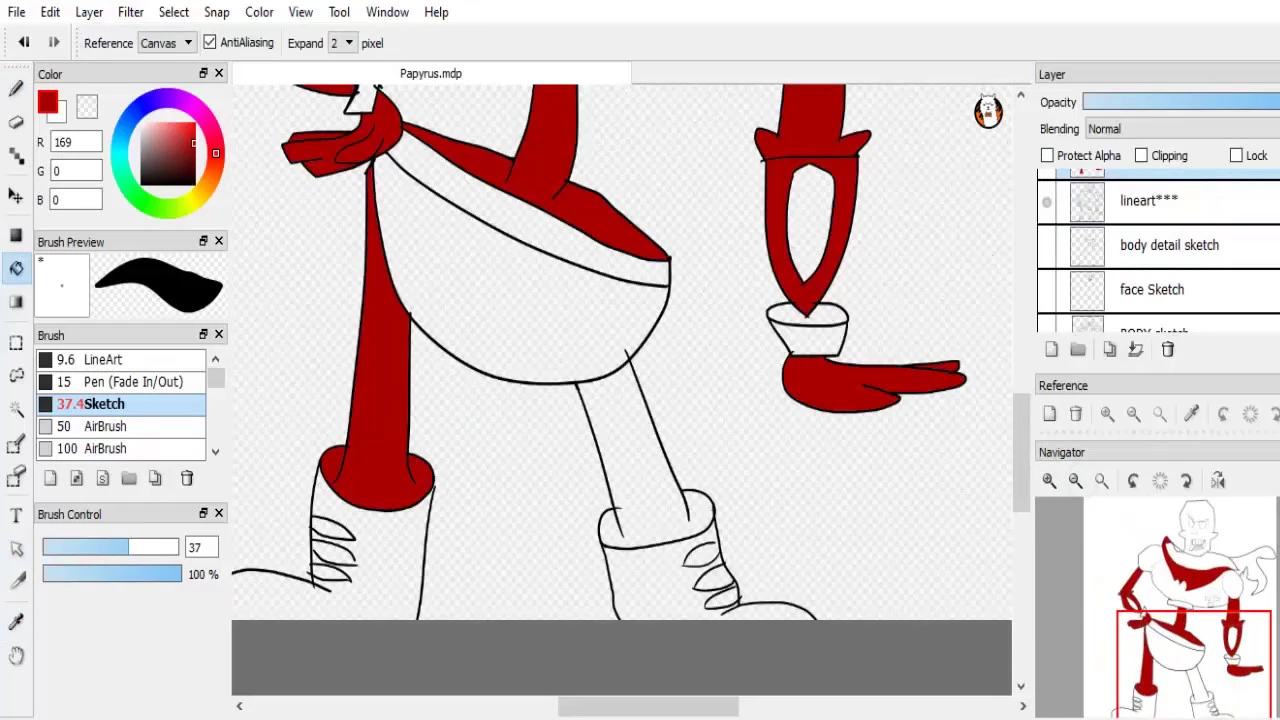
Task: Zoom out using the Navigator panel
Action: pos(1075,481)
